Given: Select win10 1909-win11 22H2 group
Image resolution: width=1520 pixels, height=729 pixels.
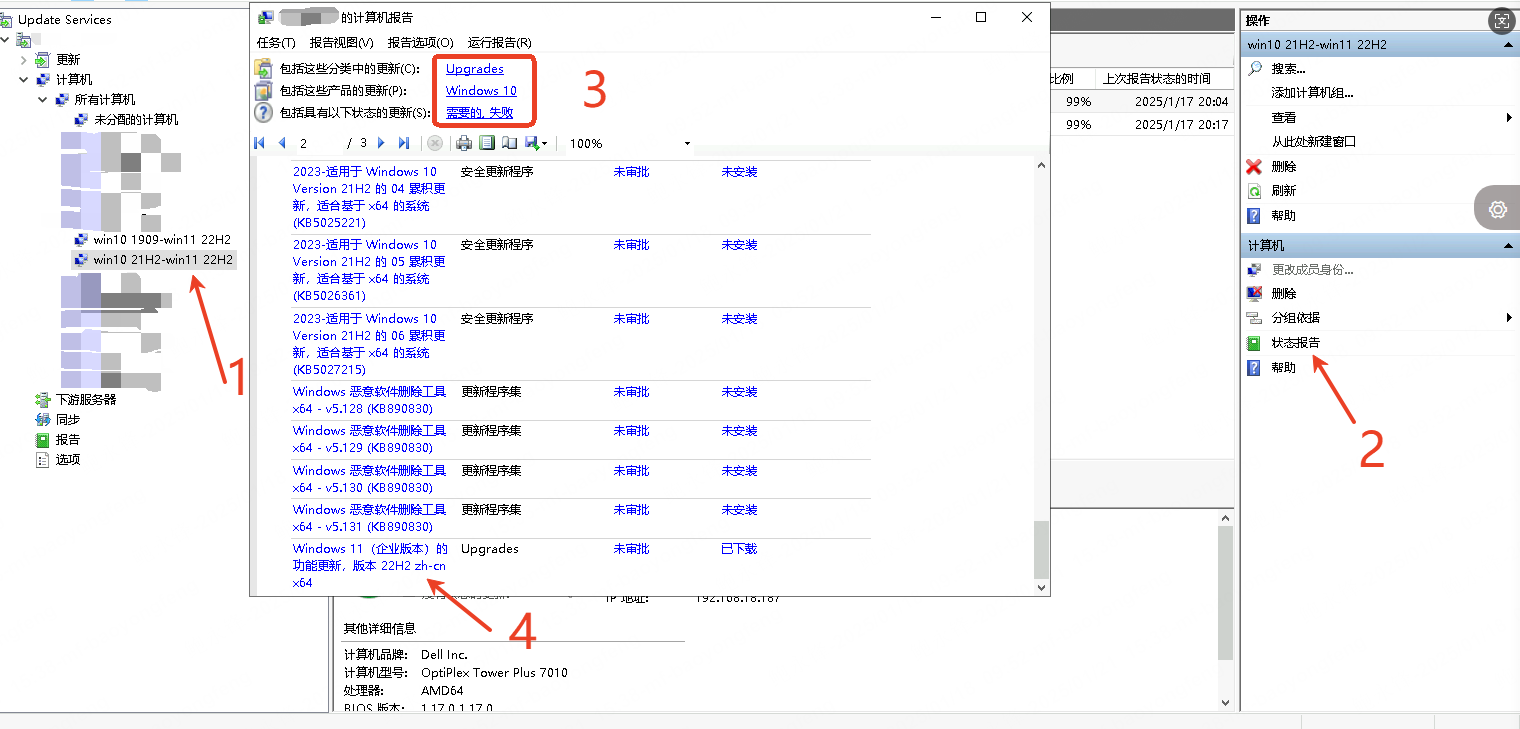Looking at the screenshot, I should [x=162, y=240].
